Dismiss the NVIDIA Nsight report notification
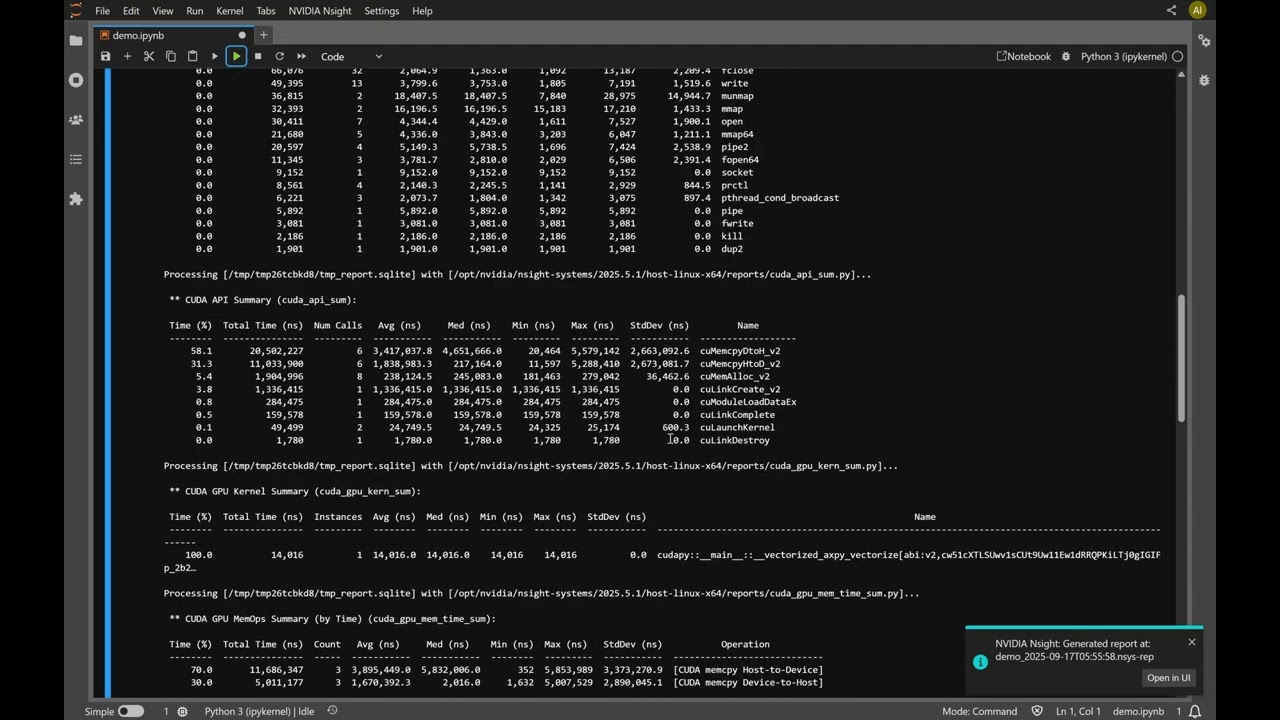Image resolution: width=1280 pixels, height=720 pixels. tap(1191, 642)
